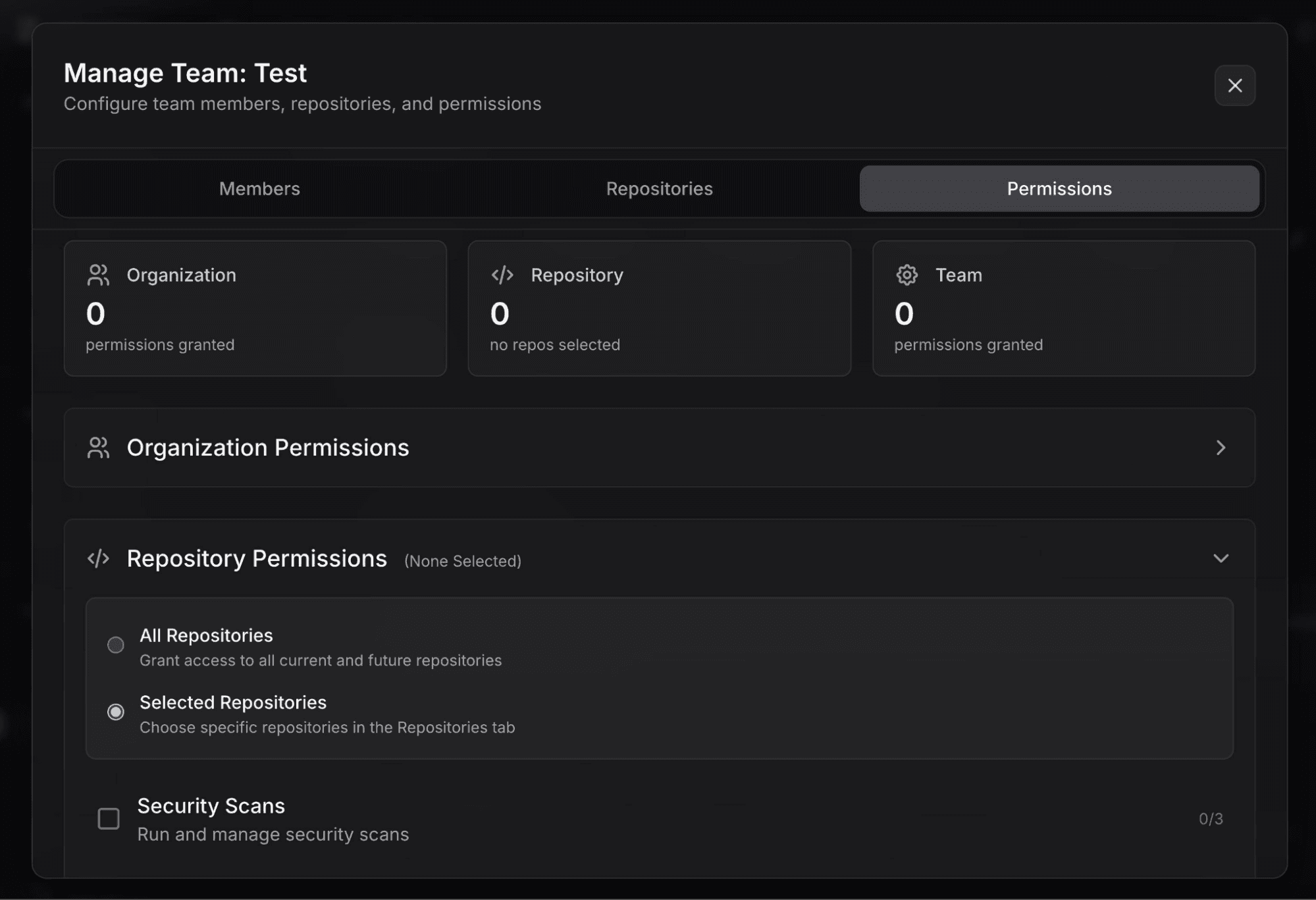The width and height of the screenshot is (1316, 900).
Task: Click the Repository Permissions section header
Action: [257, 559]
